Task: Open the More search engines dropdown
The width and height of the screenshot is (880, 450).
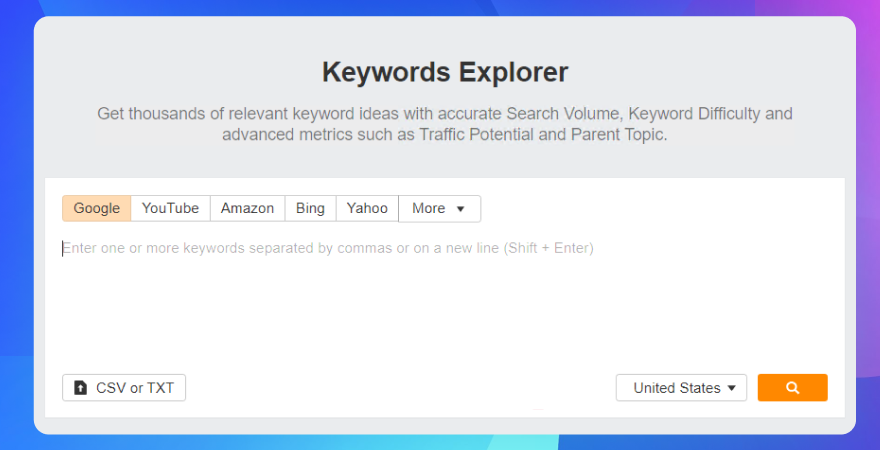Action: pyautogui.click(x=439, y=208)
